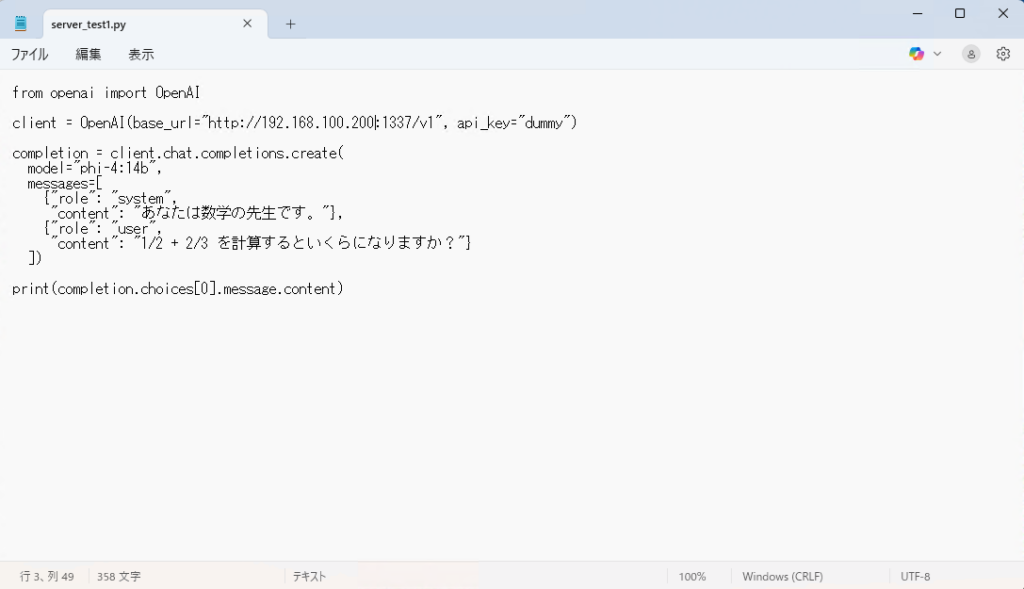
Task: Click on 'phi-4:14b' model name
Action: pyautogui.click(x=114, y=168)
